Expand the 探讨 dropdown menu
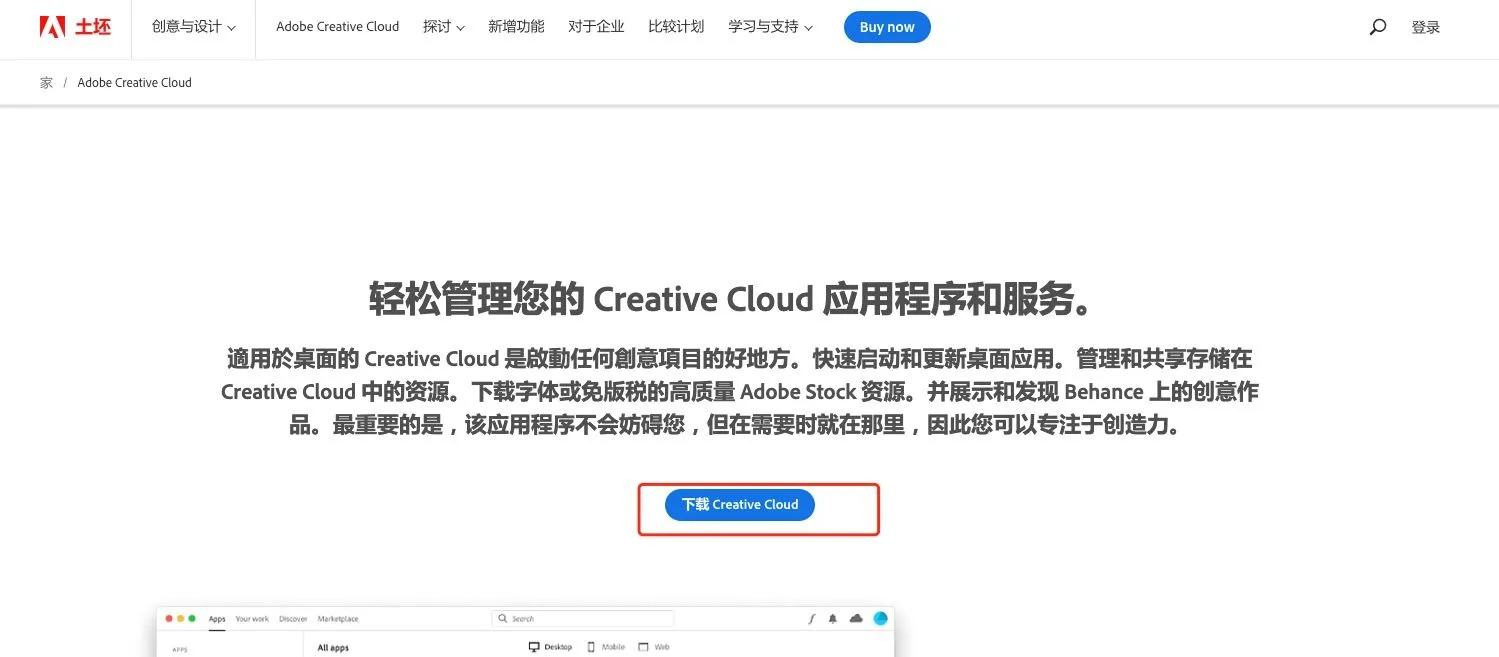The height and width of the screenshot is (657, 1499). coord(444,27)
